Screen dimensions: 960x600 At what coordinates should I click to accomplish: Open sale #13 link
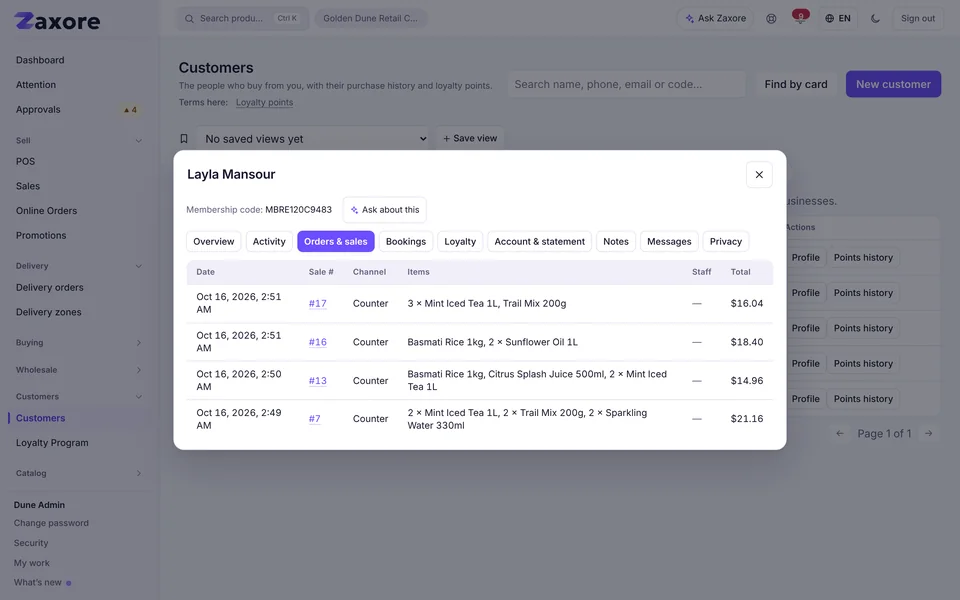[x=318, y=380]
